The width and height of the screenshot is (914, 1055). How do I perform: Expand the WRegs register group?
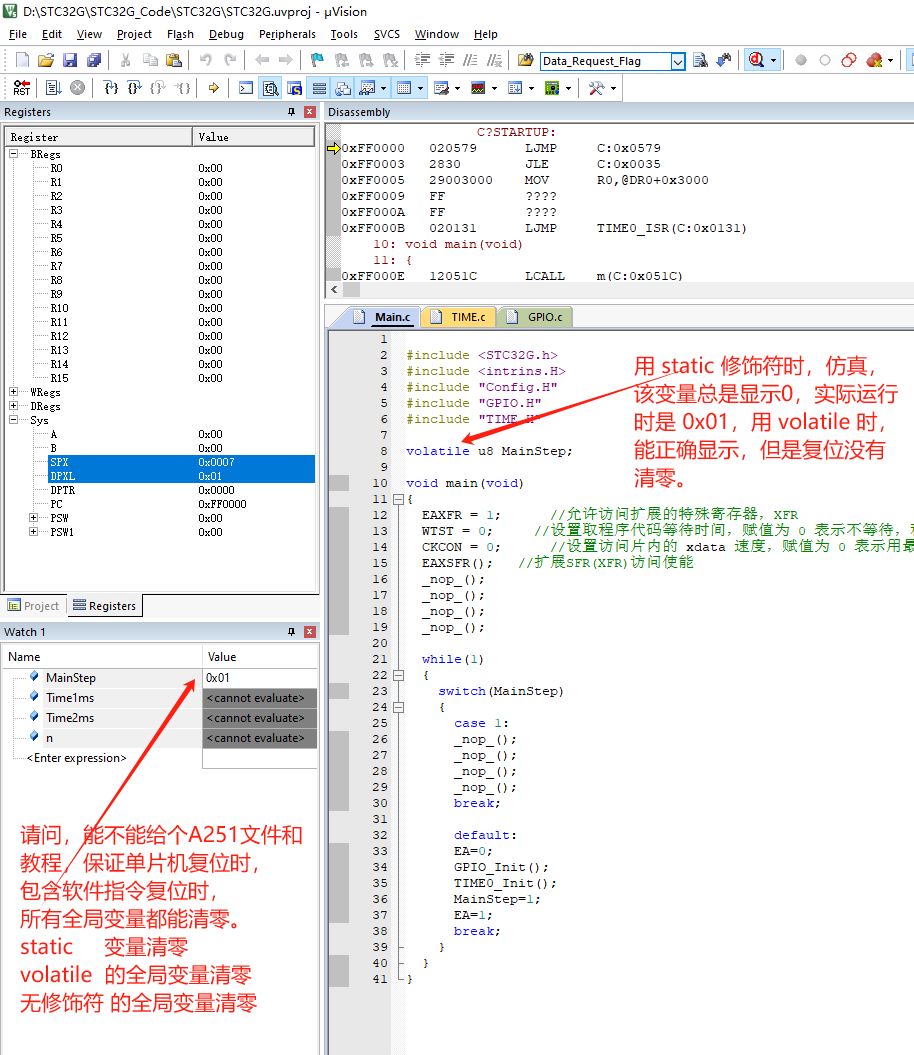(13, 392)
